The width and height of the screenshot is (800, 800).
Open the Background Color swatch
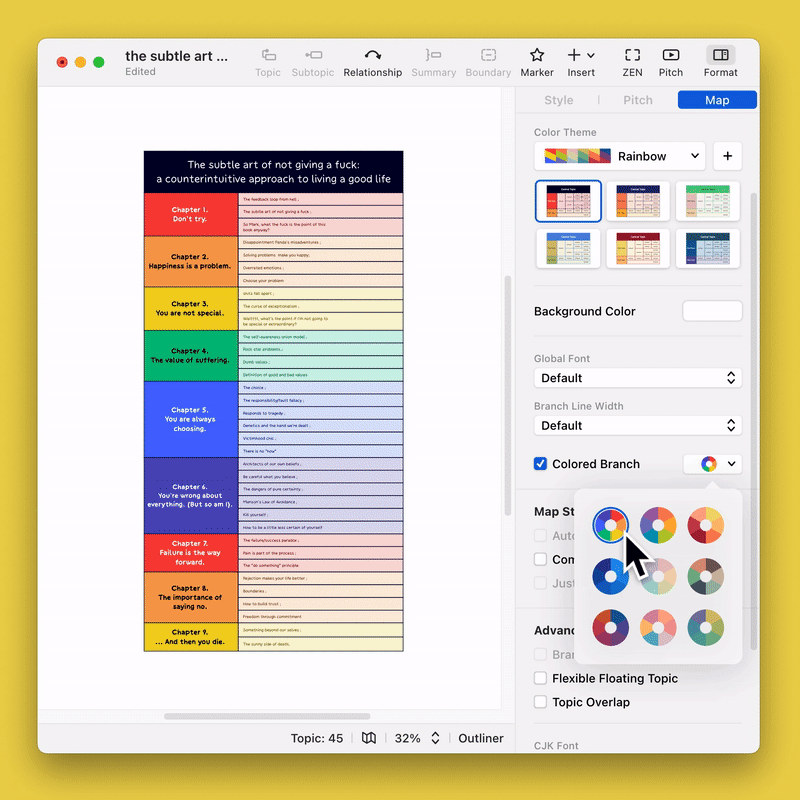[x=712, y=311]
